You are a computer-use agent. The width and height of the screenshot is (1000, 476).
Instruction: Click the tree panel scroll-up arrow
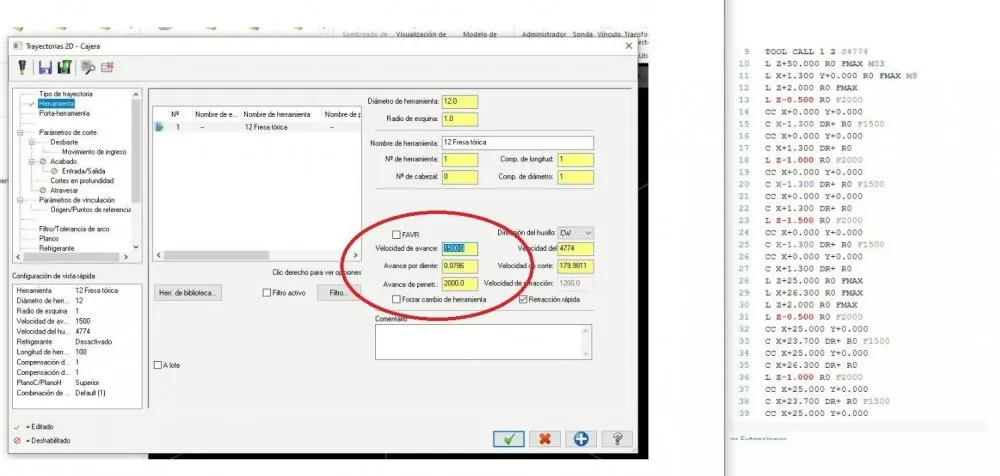[135, 94]
